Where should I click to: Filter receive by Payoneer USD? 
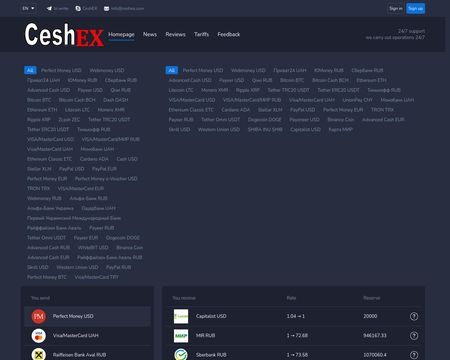304,120
